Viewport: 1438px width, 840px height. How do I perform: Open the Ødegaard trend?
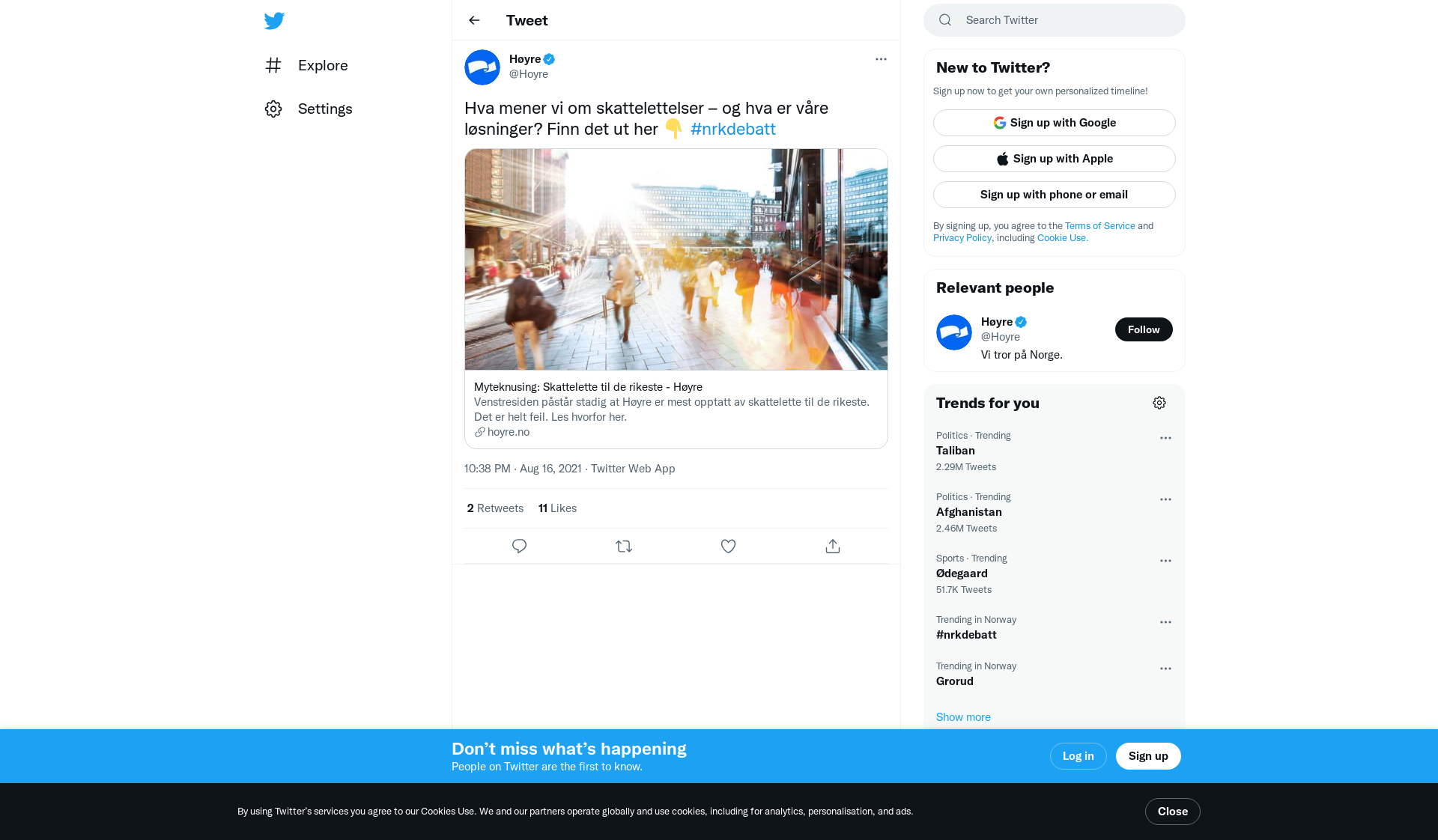[1055, 573]
